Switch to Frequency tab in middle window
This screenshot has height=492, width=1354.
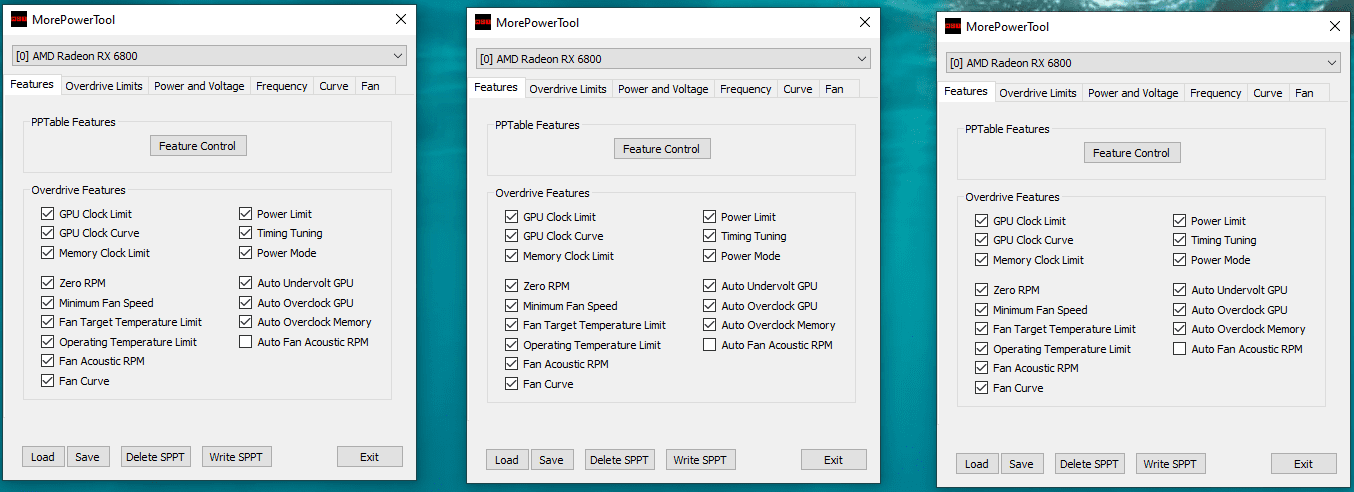(x=746, y=89)
